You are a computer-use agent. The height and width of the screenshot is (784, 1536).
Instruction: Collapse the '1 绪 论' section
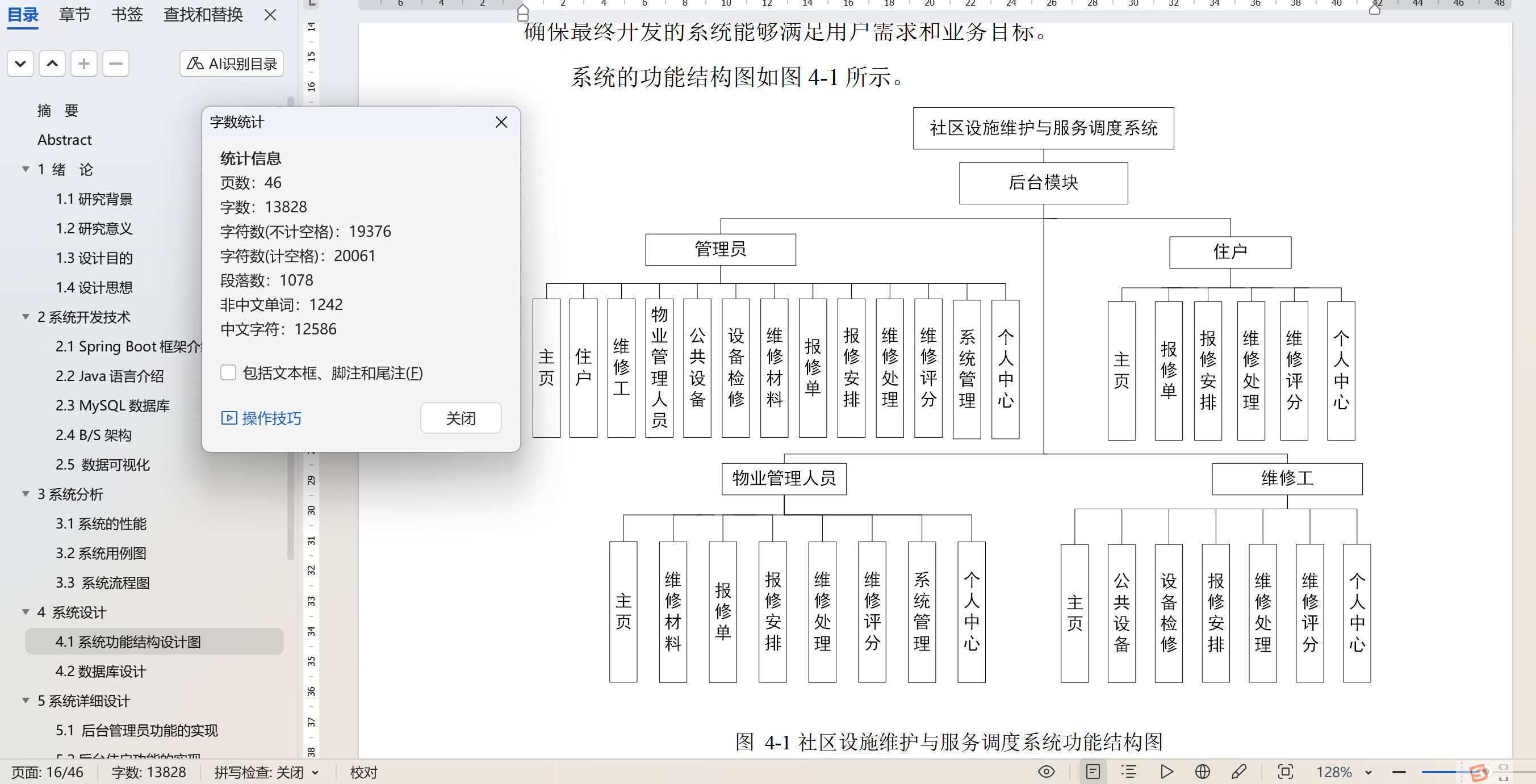[x=26, y=169]
